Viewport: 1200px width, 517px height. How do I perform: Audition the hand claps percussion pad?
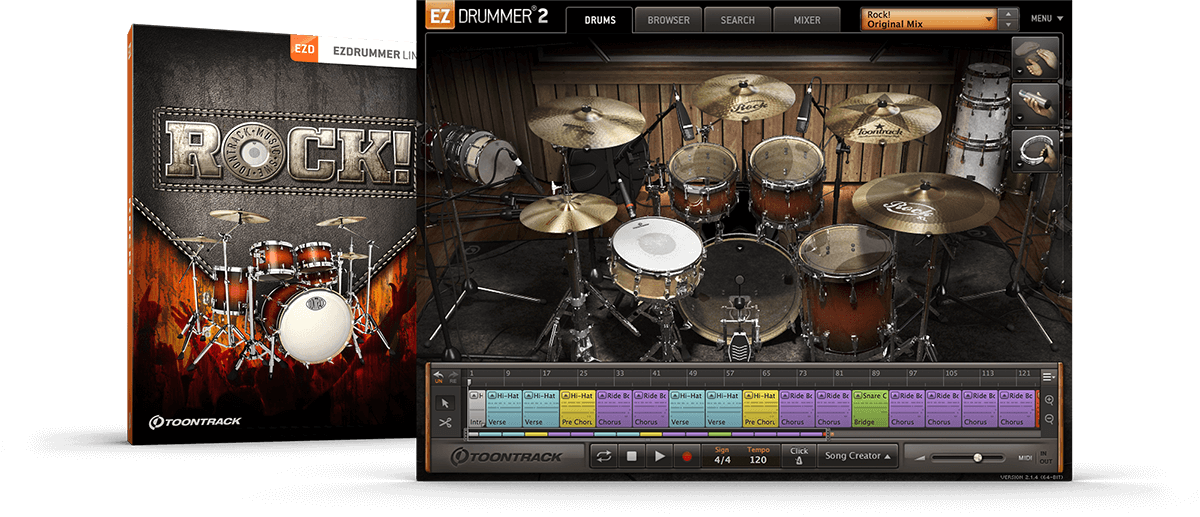(1034, 57)
